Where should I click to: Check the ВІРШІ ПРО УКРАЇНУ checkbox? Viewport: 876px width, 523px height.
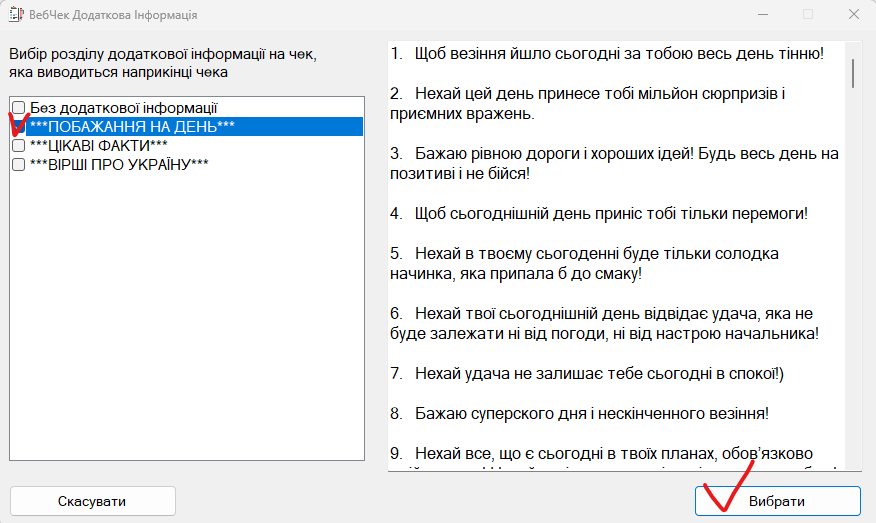tap(18, 164)
